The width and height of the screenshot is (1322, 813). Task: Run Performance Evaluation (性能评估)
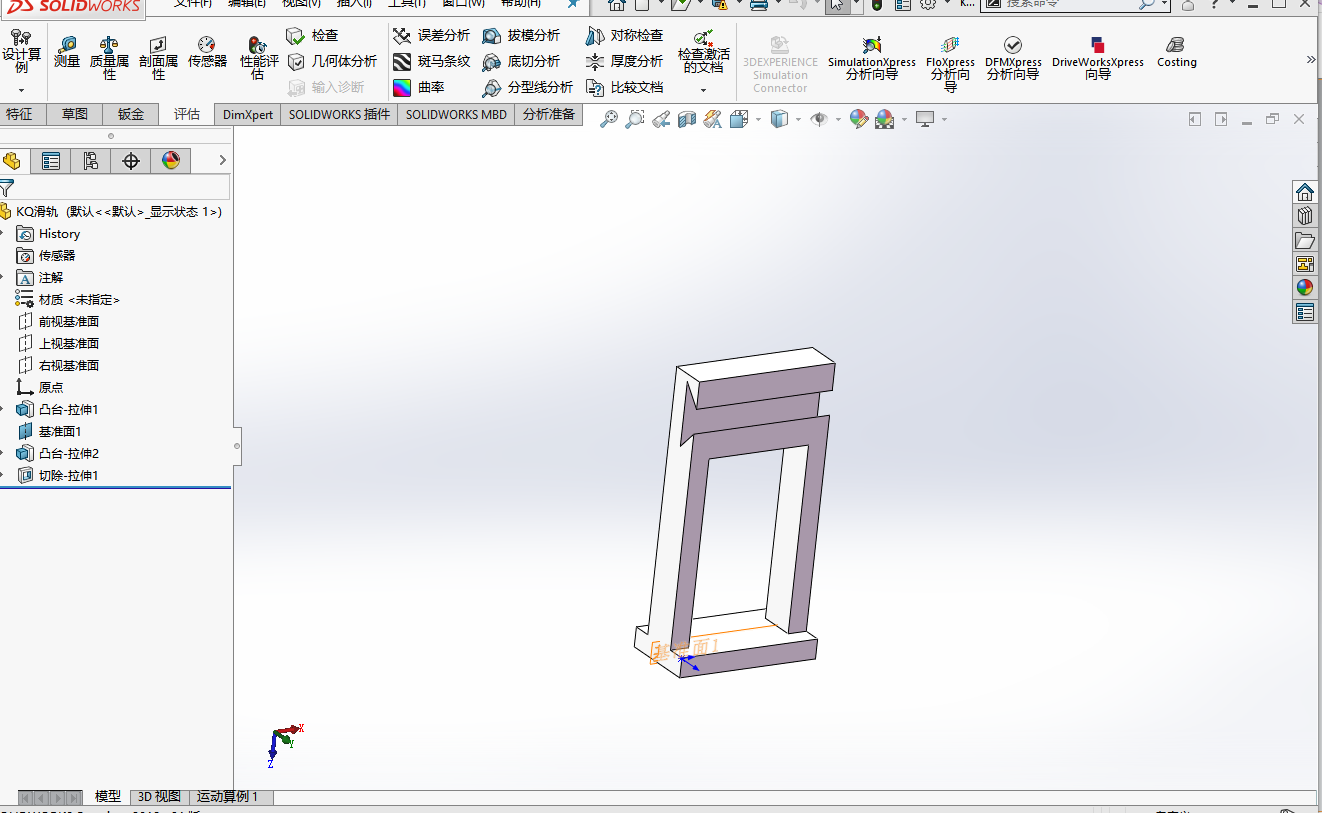[x=258, y=58]
